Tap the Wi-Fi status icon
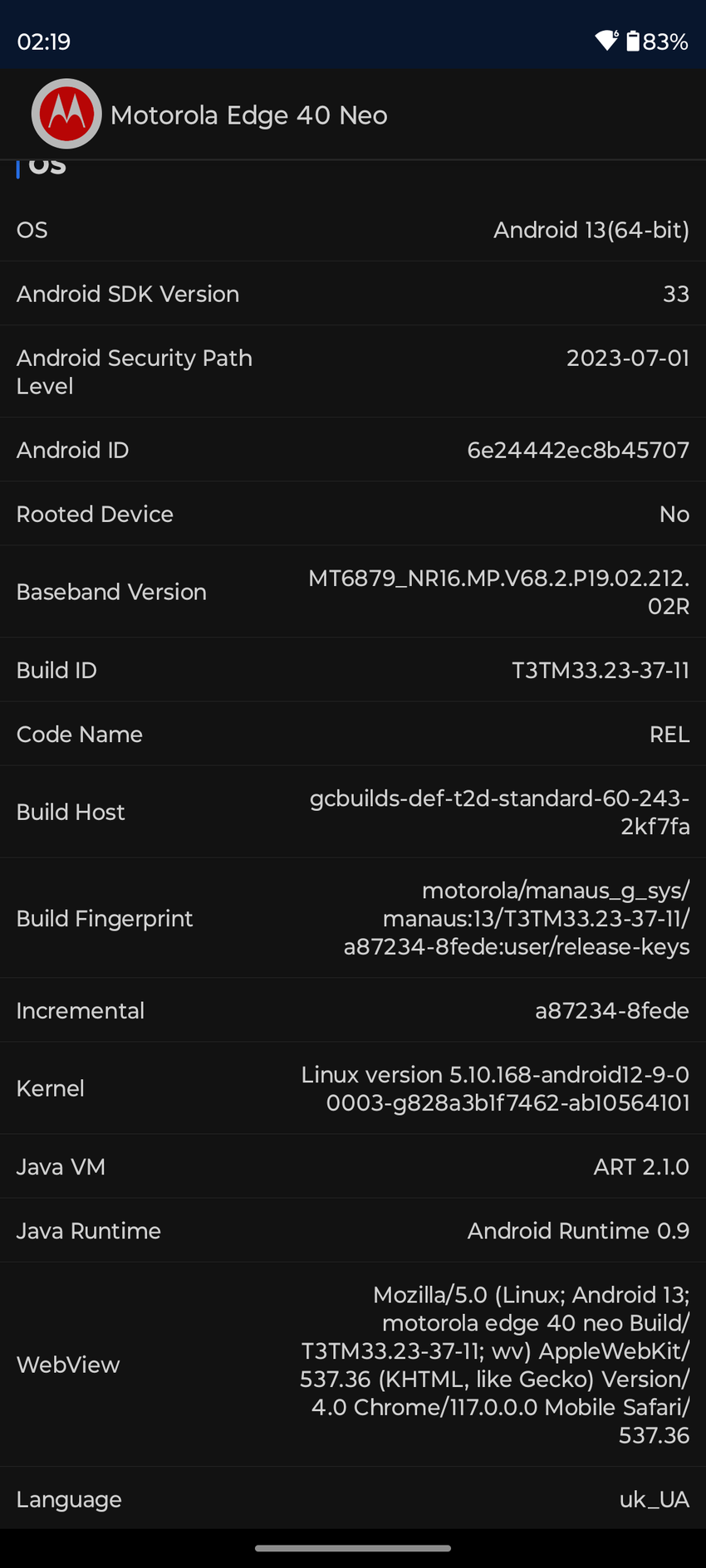 point(606,41)
